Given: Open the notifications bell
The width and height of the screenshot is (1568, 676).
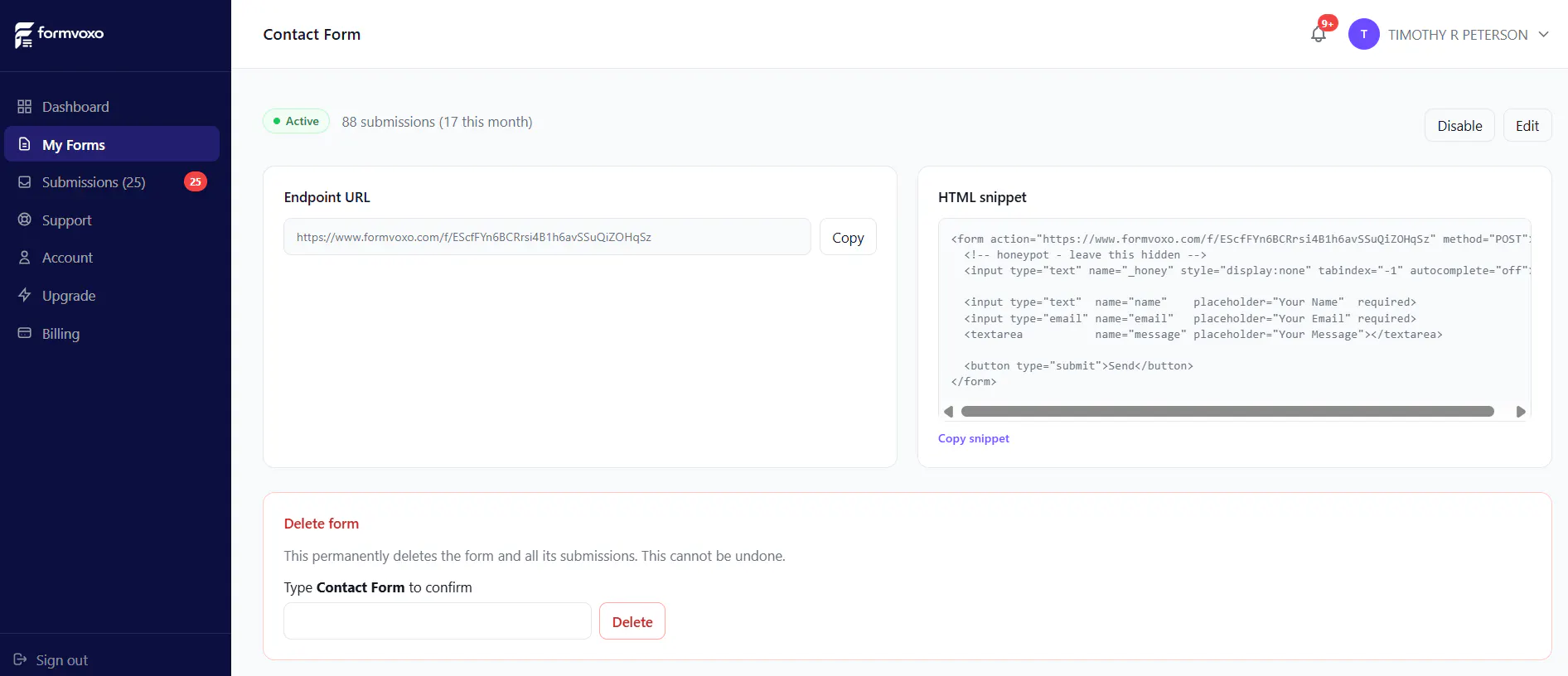Looking at the screenshot, I should (x=1319, y=34).
